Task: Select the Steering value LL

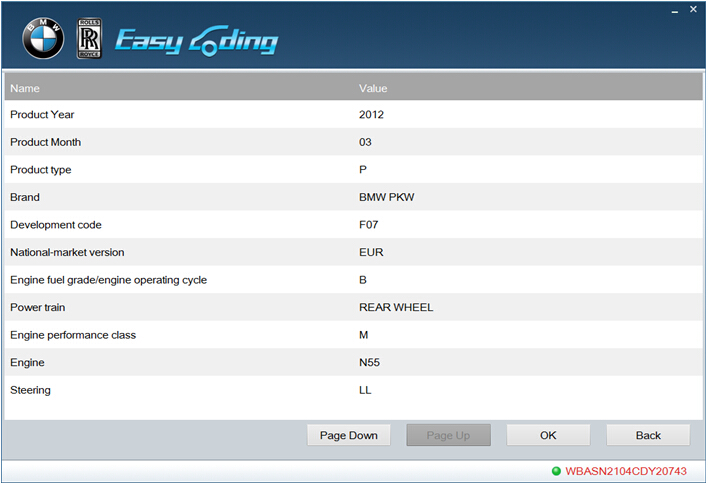Action: point(365,390)
